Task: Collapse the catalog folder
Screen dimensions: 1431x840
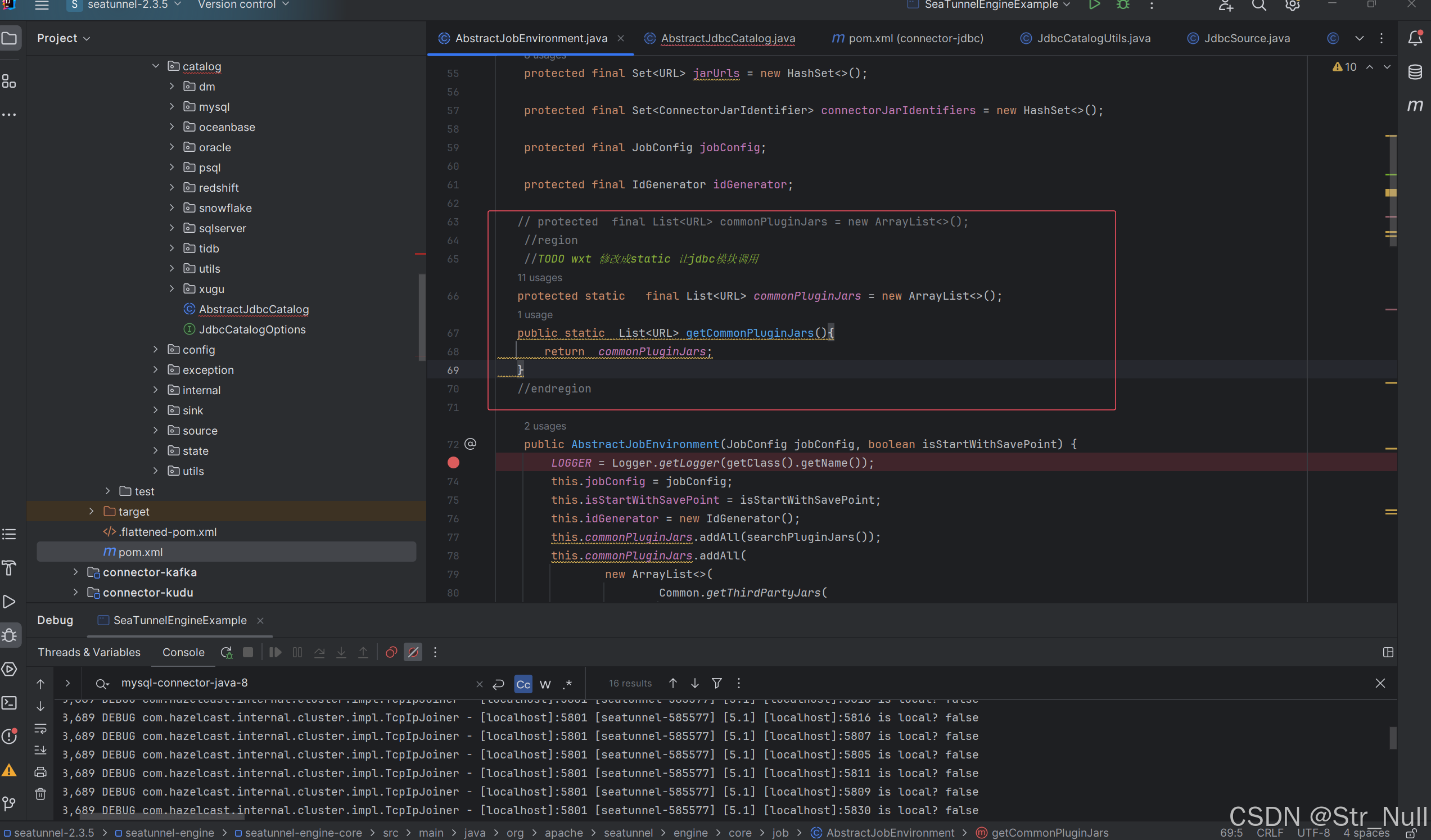Action: click(x=155, y=66)
